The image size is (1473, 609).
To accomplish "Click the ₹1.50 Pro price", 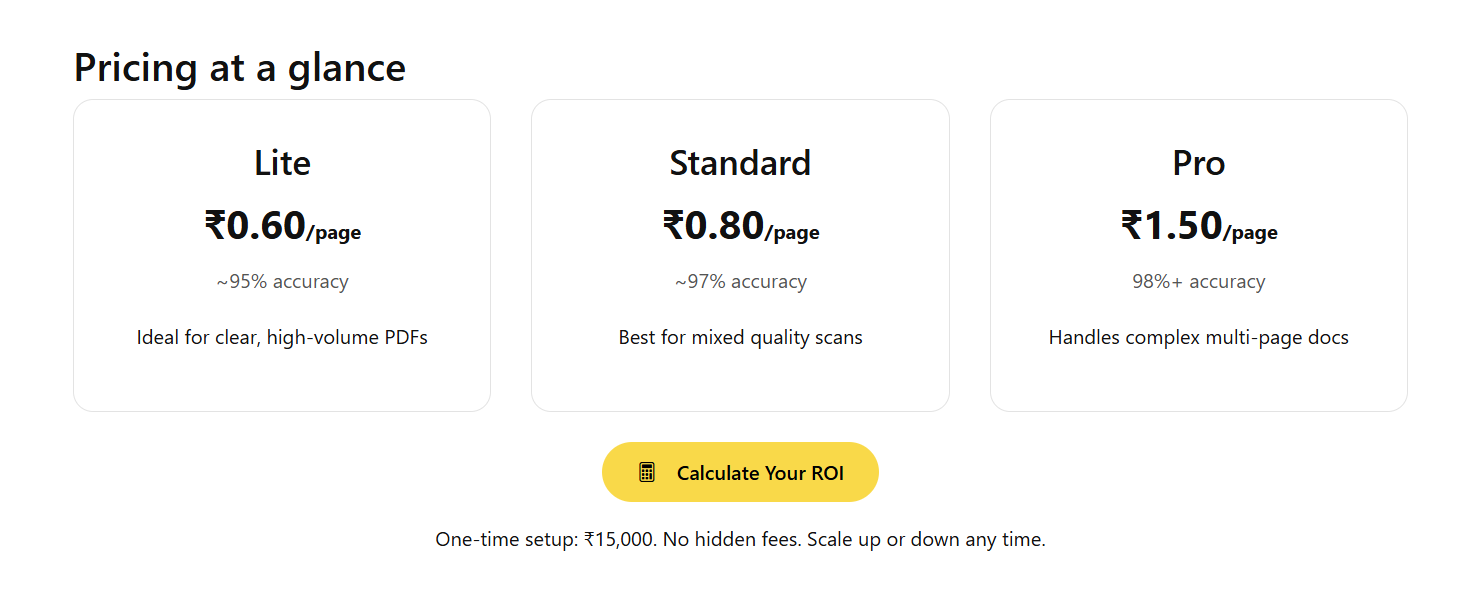I will [1171, 226].
